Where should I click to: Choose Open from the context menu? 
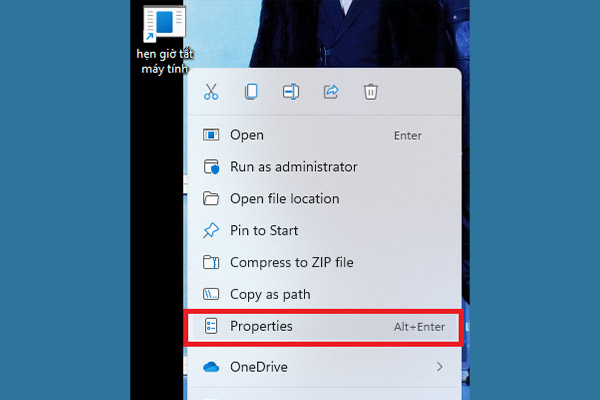click(323, 135)
